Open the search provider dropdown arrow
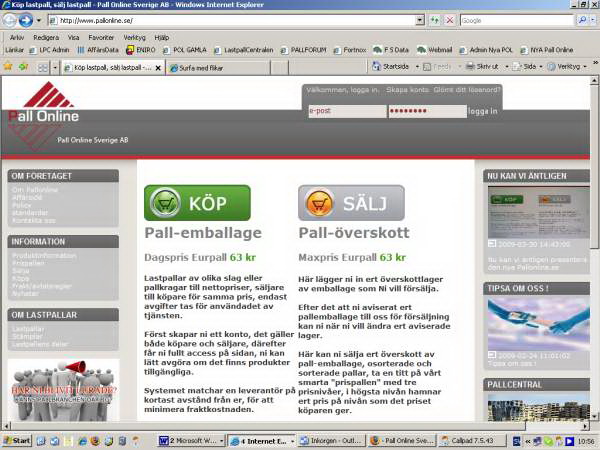This screenshot has width=600, height=450. [593, 20]
